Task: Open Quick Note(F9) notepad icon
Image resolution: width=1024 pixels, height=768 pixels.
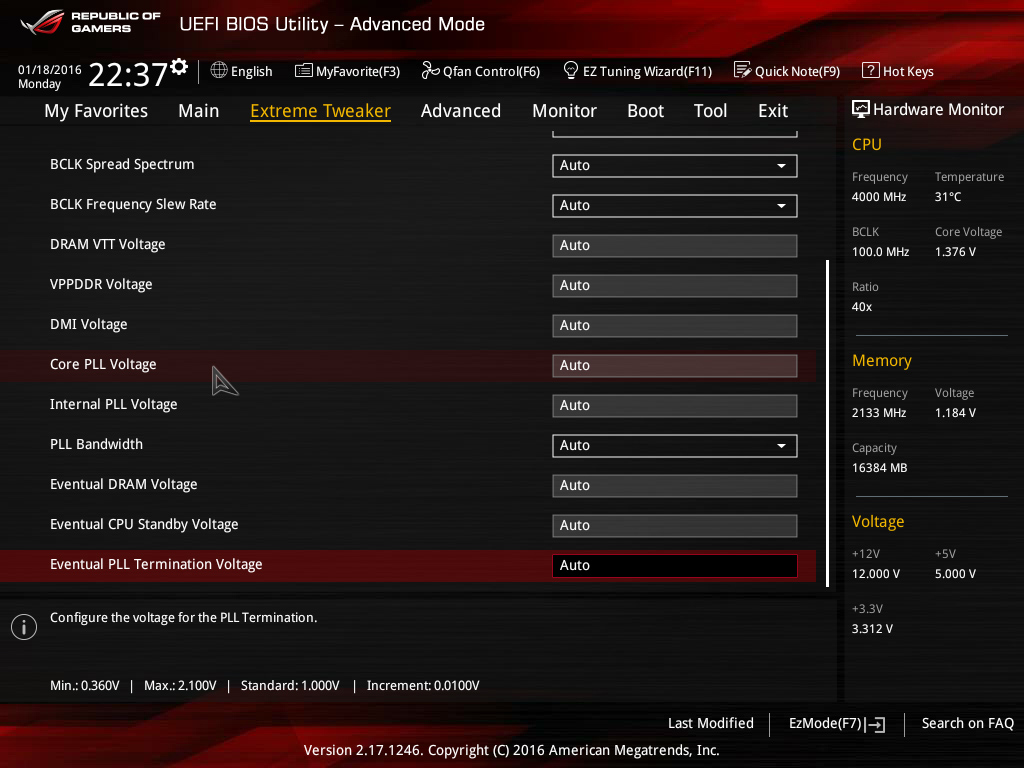Action: 742,70
